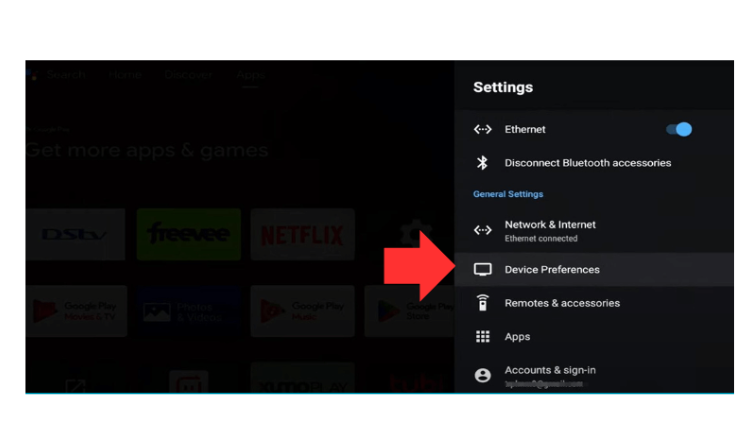Click the remote control icon
The image size is (750, 422).
click(x=483, y=303)
